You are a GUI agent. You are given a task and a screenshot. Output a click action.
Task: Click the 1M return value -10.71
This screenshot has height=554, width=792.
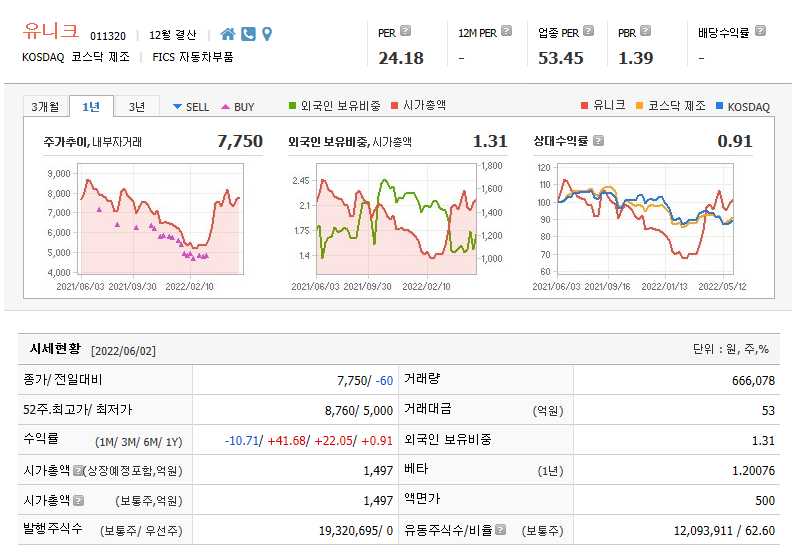tap(241, 440)
